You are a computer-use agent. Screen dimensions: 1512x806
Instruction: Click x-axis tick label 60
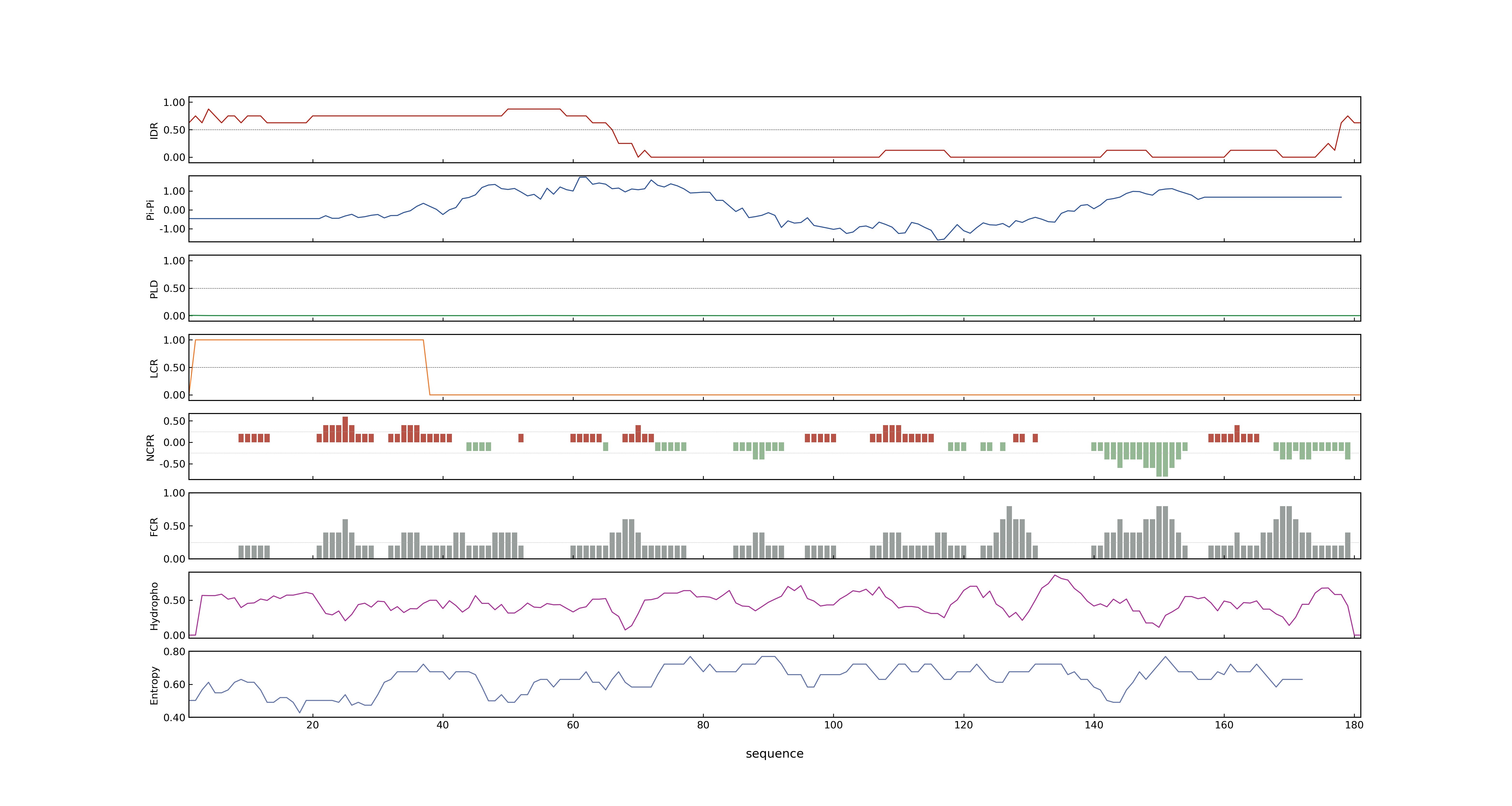573,725
